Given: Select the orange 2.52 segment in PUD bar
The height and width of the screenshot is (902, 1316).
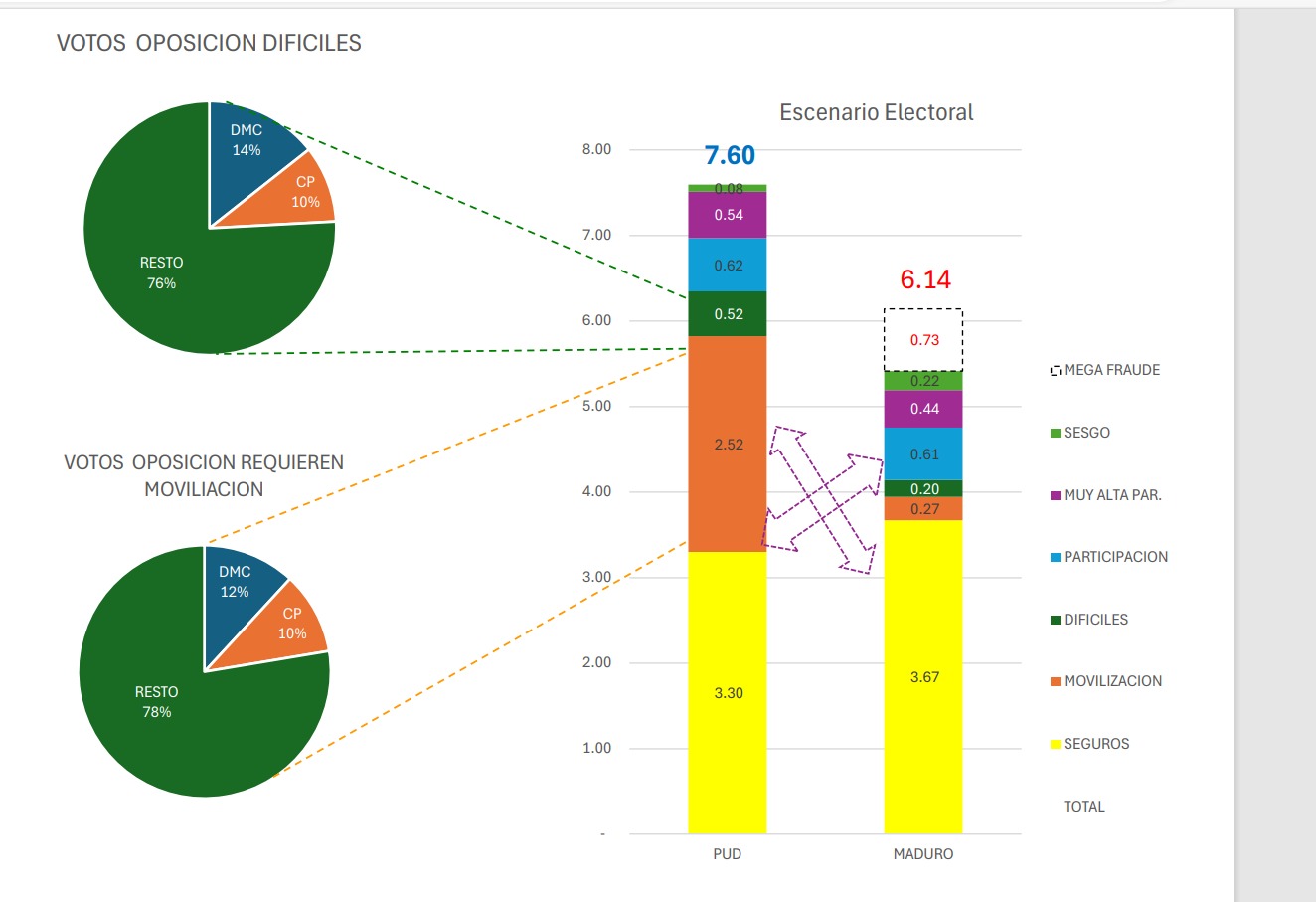Looking at the screenshot, I should pyautogui.click(x=728, y=445).
